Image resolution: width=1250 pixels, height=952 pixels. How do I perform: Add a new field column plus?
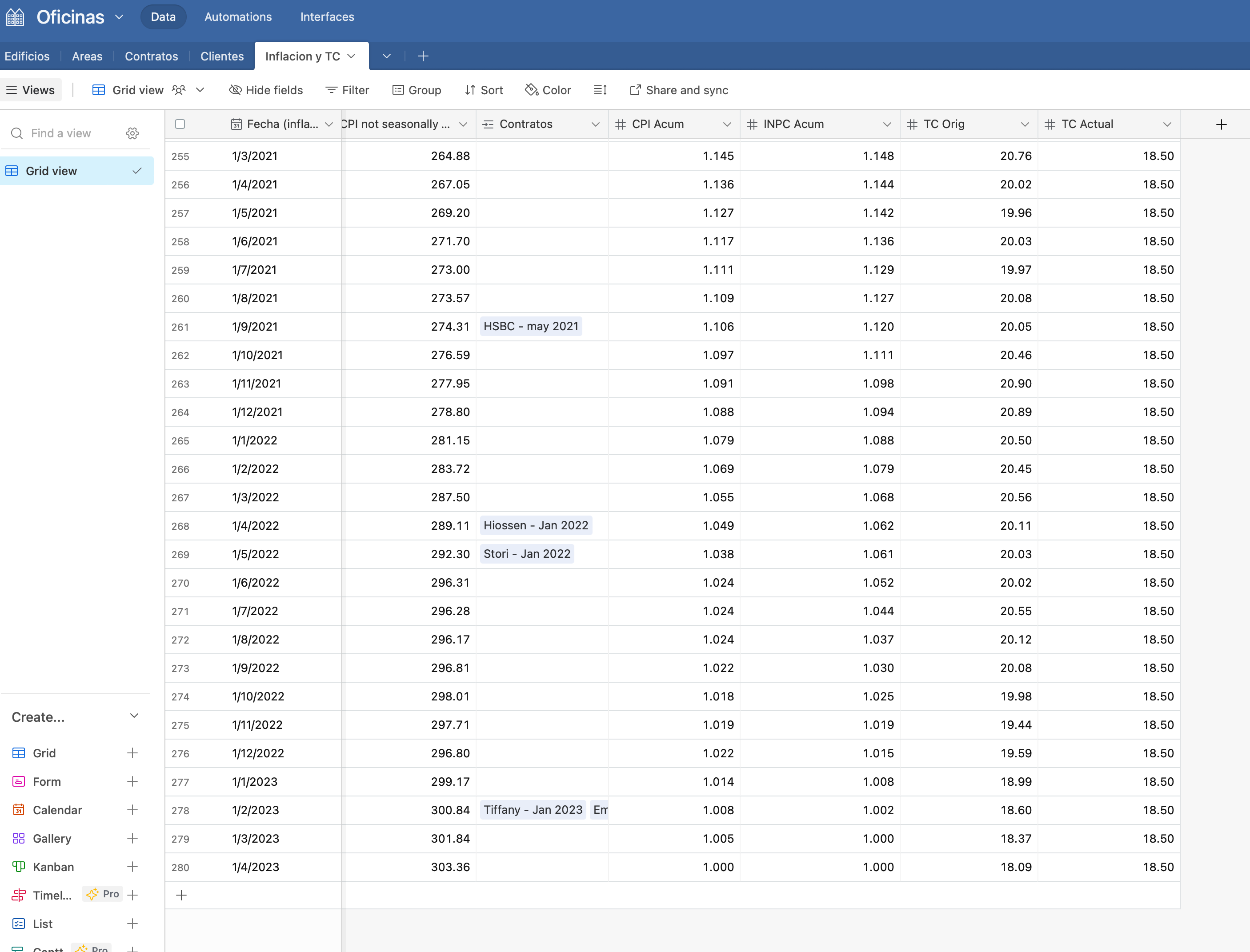(x=1221, y=124)
